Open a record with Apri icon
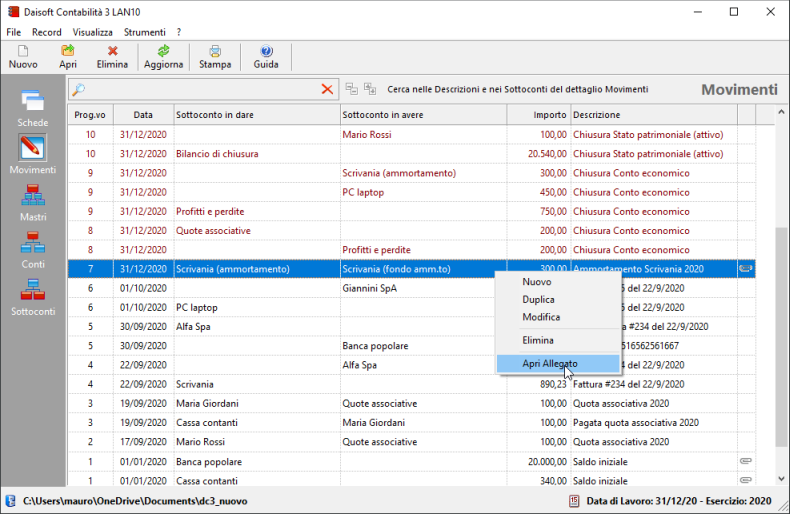 pos(68,57)
